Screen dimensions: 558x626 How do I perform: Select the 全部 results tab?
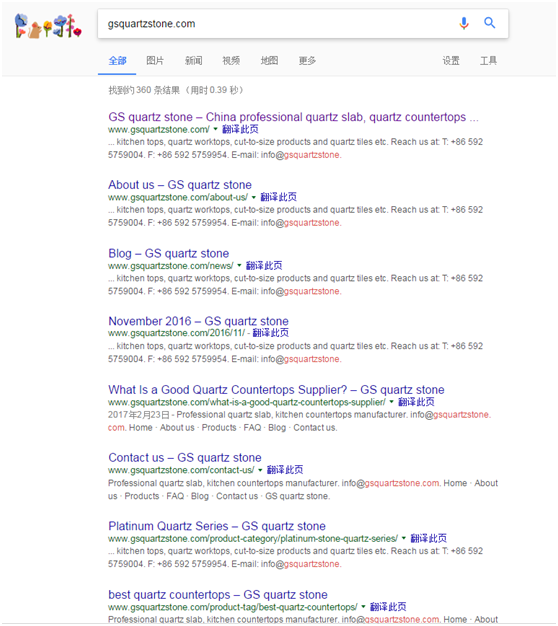point(117,61)
